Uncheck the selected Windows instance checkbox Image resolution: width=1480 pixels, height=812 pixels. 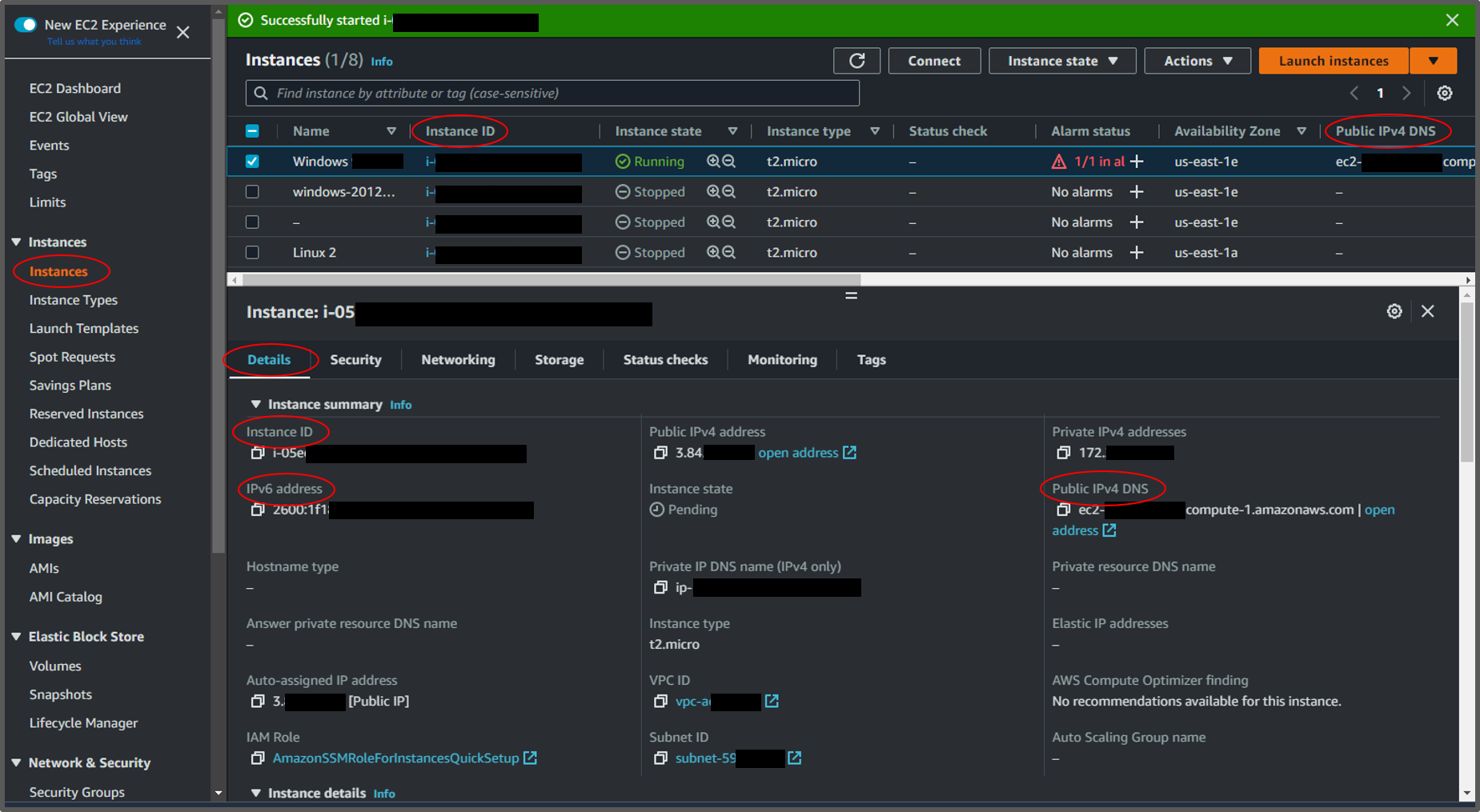(x=252, y=161)
